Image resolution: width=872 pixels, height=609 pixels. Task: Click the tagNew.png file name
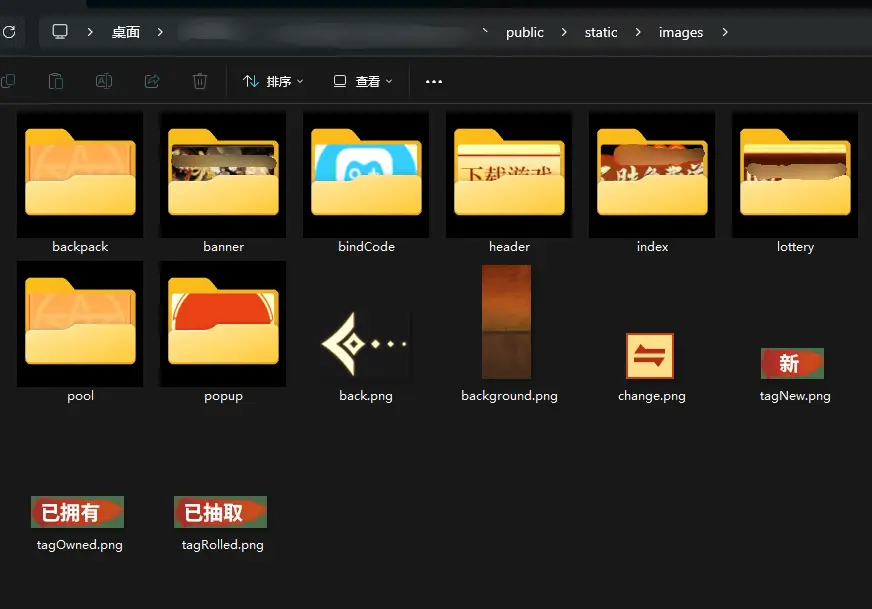click(795, 396)
